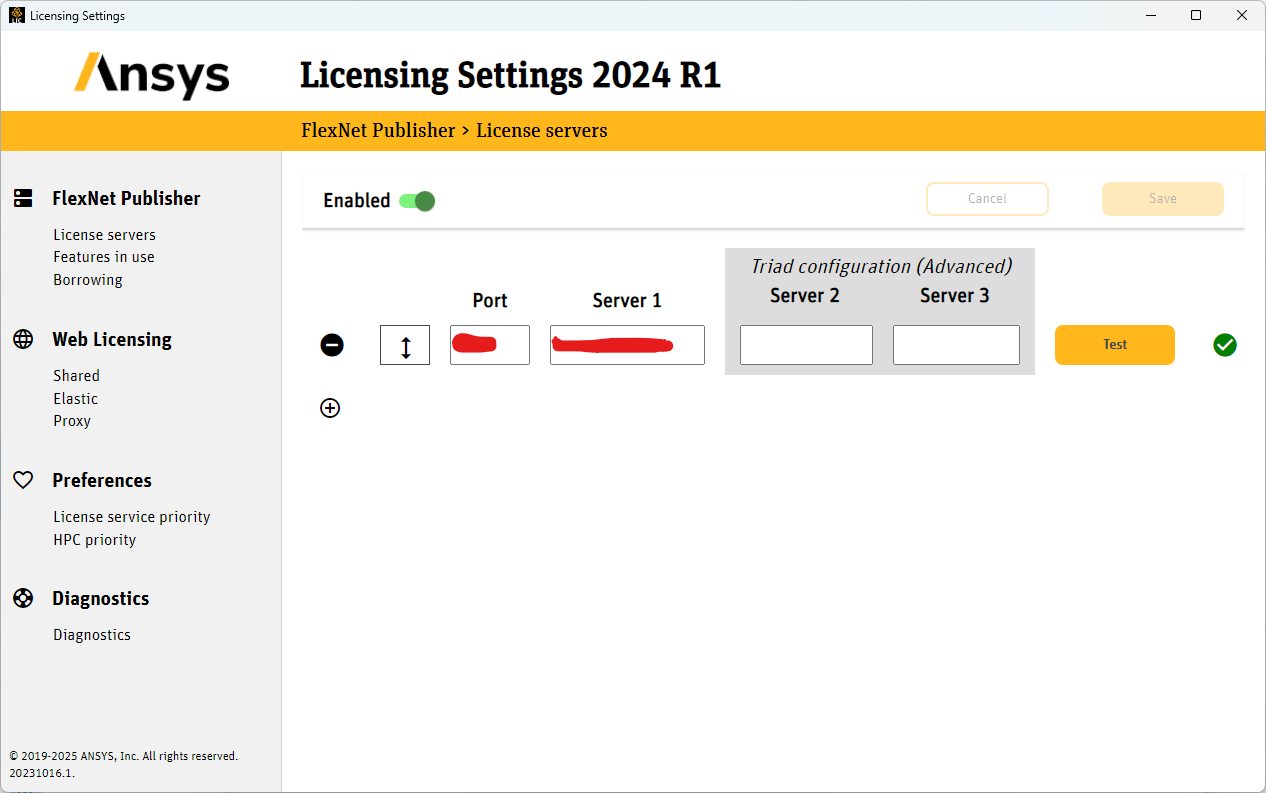Click into the Server 1 input field
The width and height of the screenshot is (1266, 793).
[627, 345]
